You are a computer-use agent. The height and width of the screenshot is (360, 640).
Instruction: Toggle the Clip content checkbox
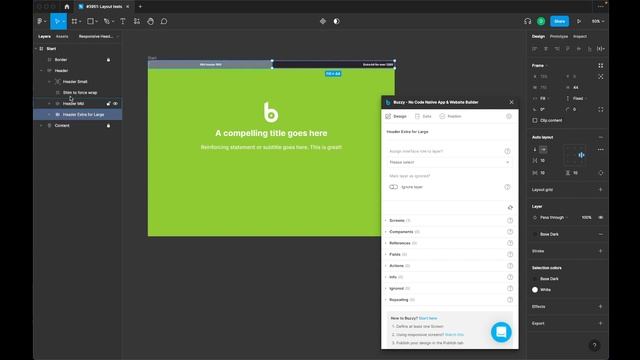[x=535, y=120]
